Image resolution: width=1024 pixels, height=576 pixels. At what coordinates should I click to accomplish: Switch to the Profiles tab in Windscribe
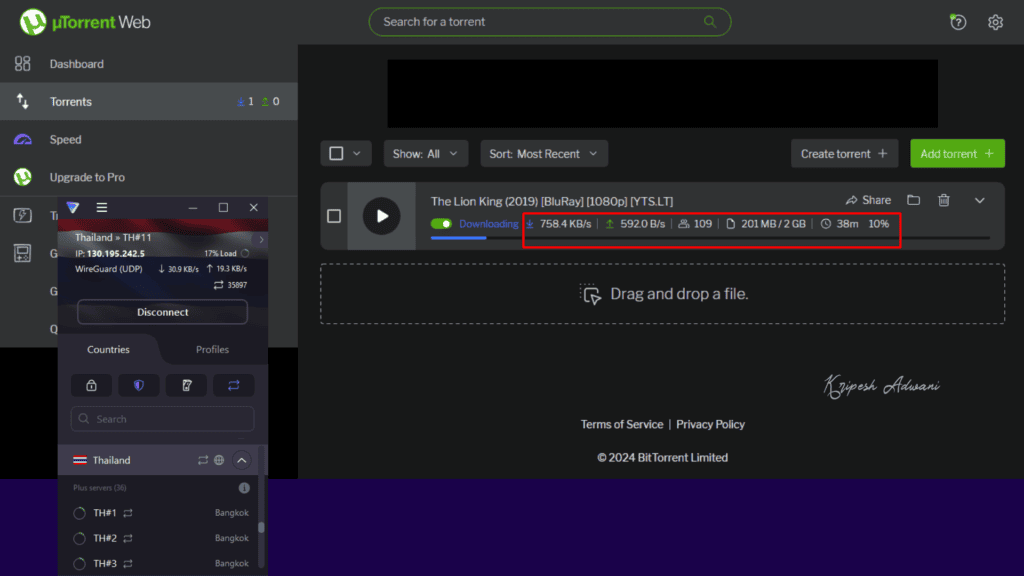(x=212, y=349)
